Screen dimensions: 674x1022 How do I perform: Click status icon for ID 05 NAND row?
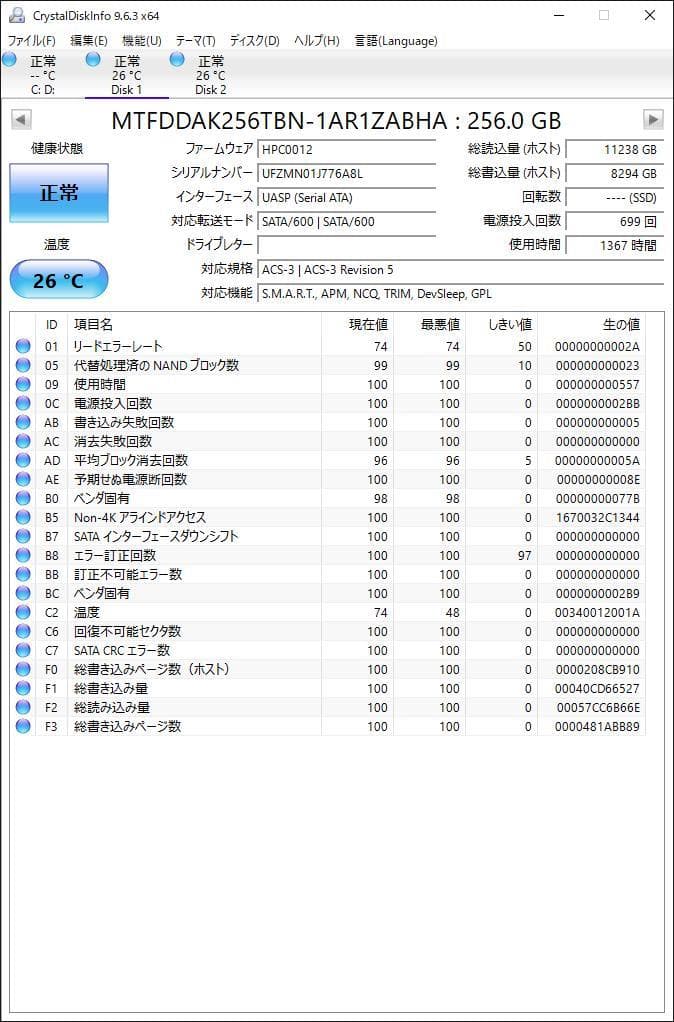23,365
